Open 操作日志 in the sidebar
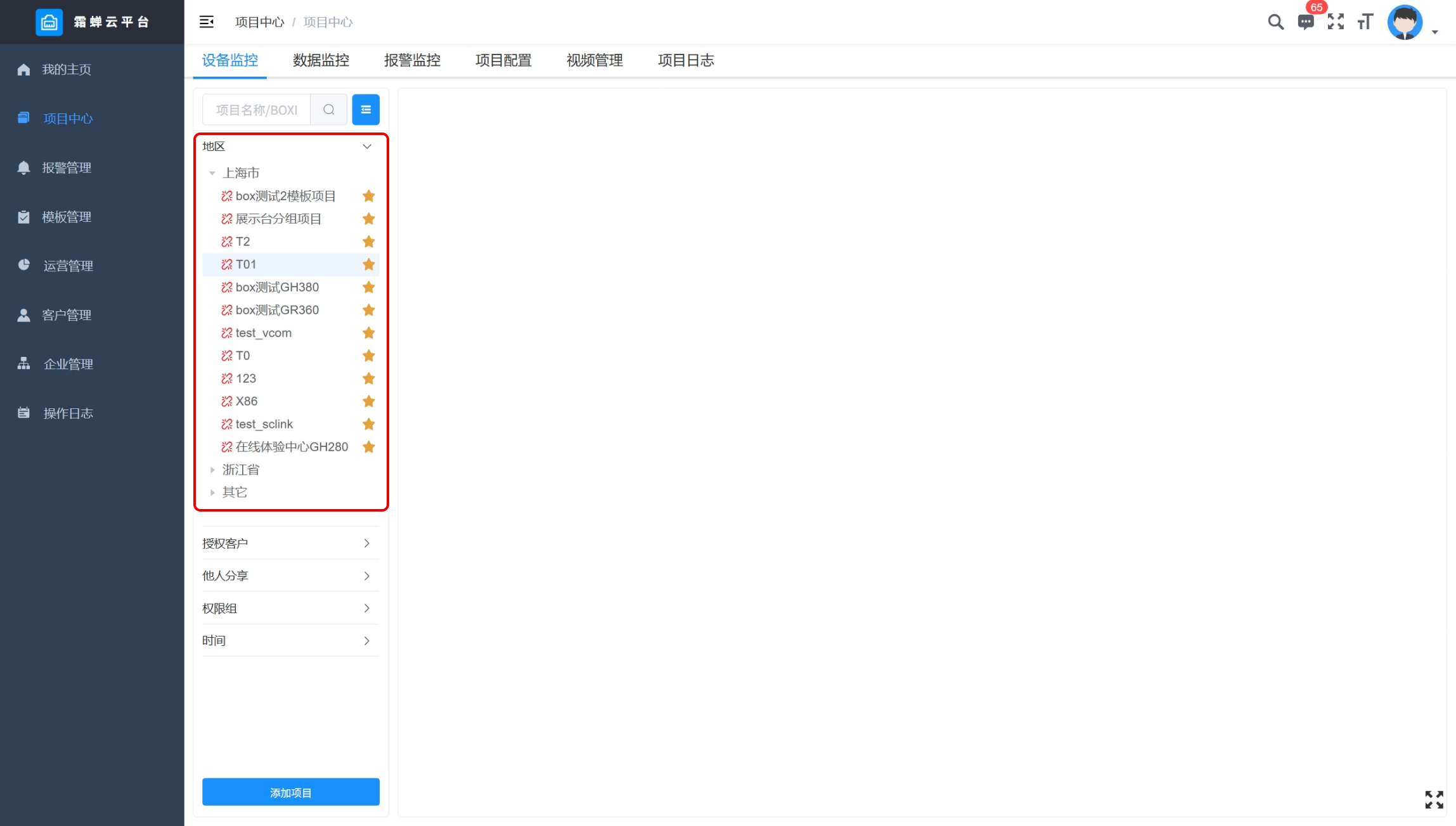Screen dimensions: 1456x826 (92, 413)
